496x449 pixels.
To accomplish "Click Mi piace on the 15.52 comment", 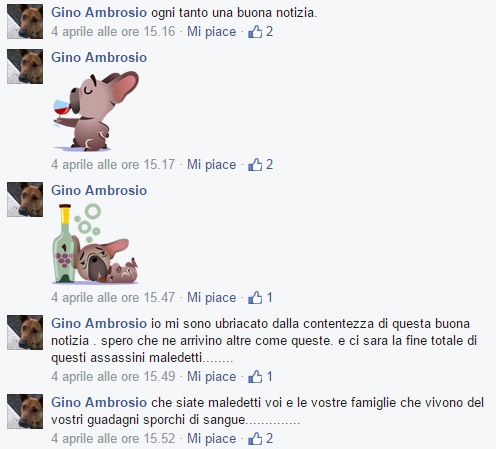I will [x=211, y=439].
